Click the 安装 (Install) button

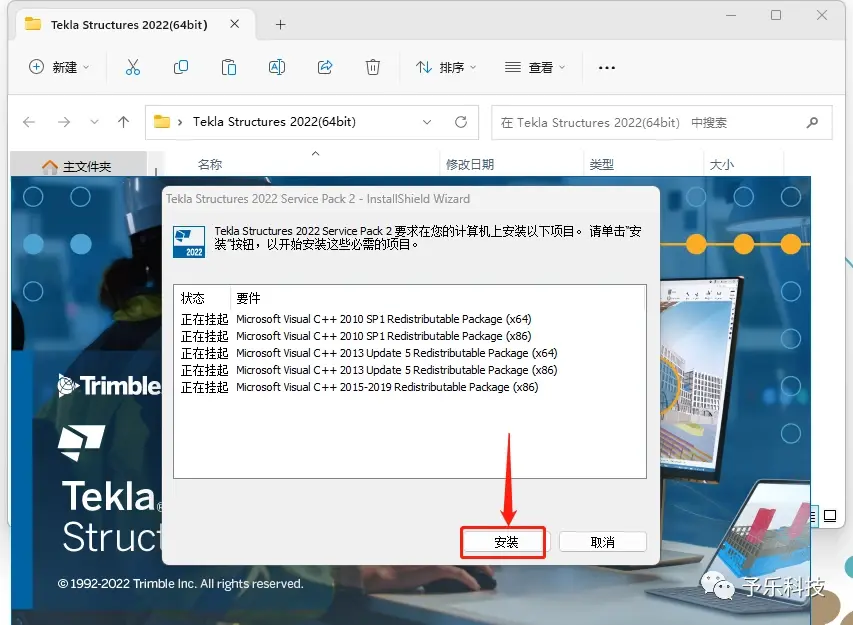pyautogui.click(x=505, y=542)
